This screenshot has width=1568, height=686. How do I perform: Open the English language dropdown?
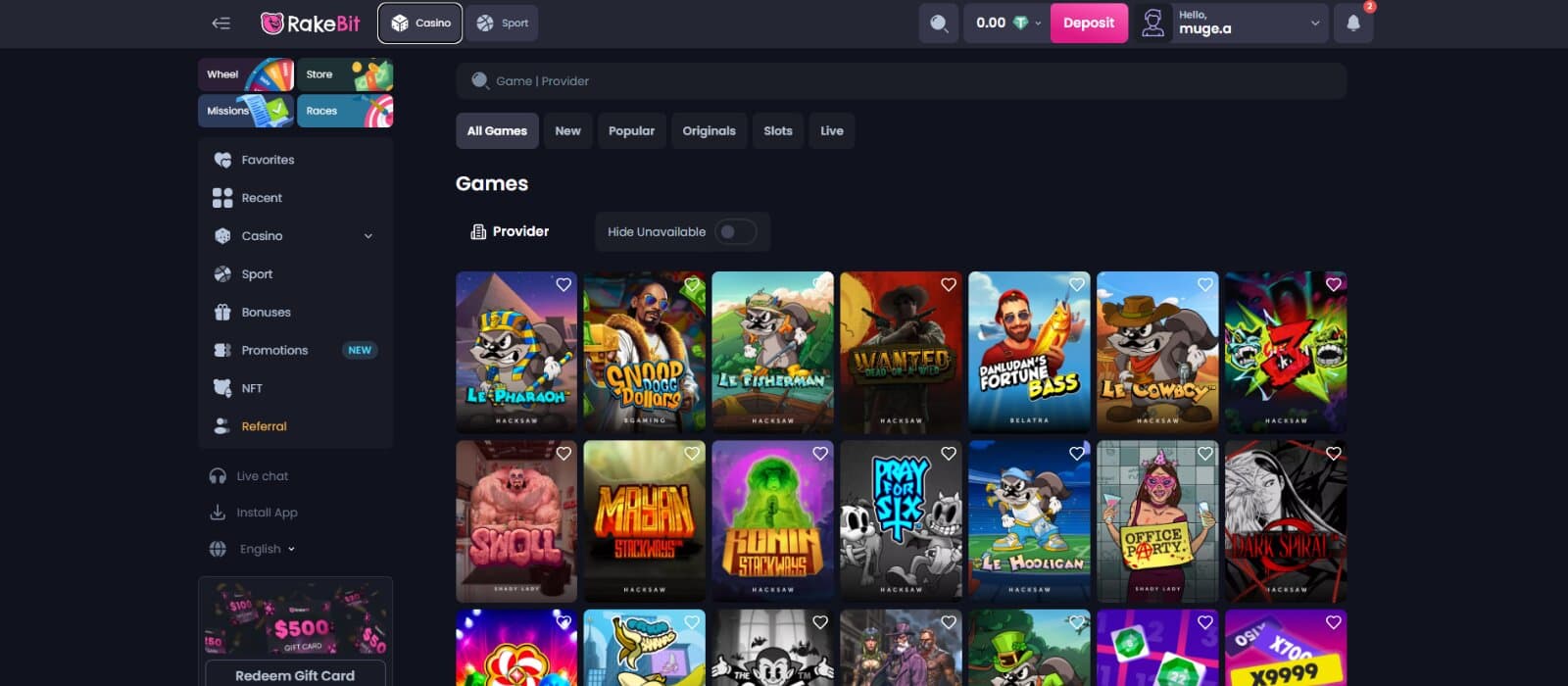268,549
